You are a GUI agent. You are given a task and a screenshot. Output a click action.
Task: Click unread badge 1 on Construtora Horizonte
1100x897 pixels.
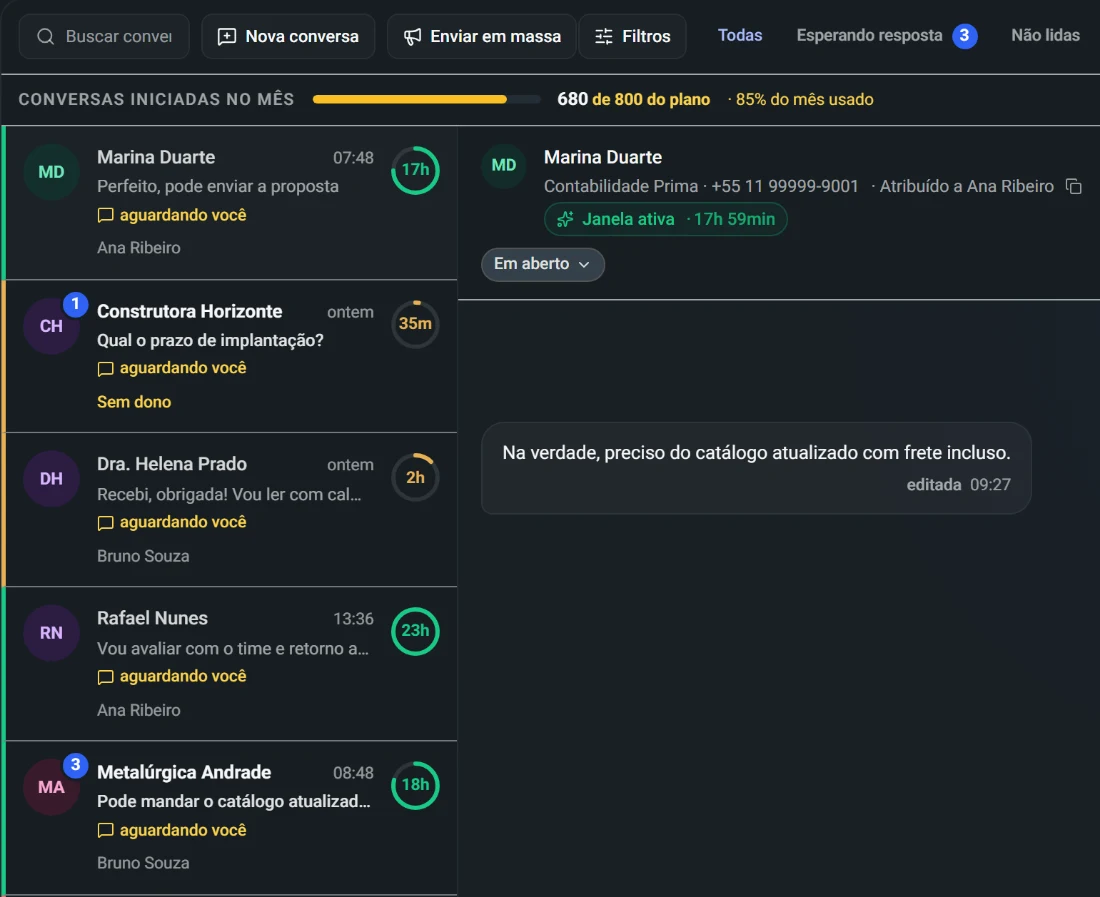pyautogui.click(x=76, y=304)
